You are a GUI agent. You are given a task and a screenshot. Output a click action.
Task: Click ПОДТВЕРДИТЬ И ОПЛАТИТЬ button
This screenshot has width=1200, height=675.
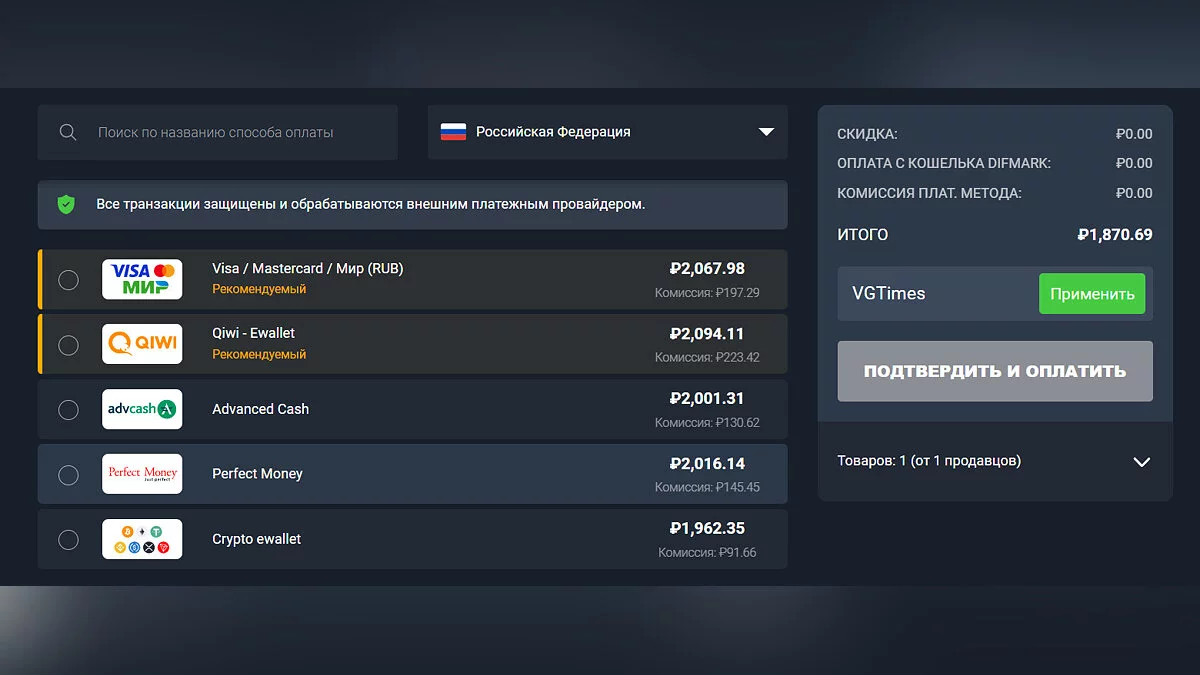pos(995,371)
